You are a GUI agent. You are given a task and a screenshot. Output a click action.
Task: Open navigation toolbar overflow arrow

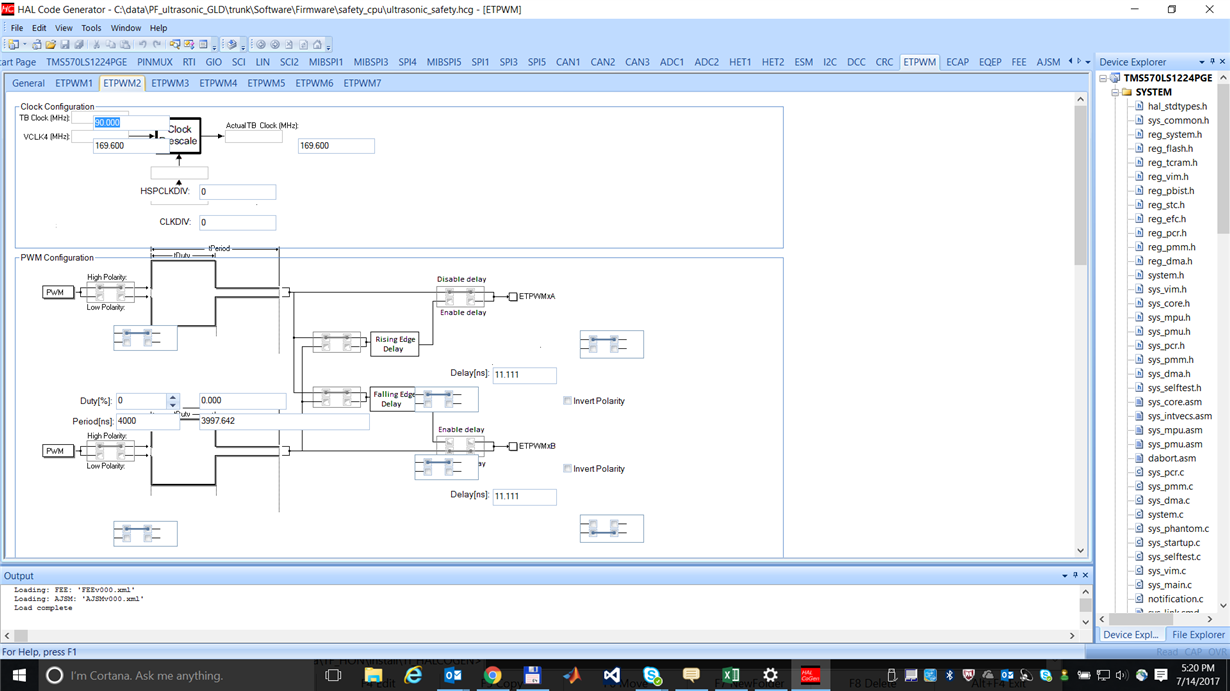(x=328, y=46)
